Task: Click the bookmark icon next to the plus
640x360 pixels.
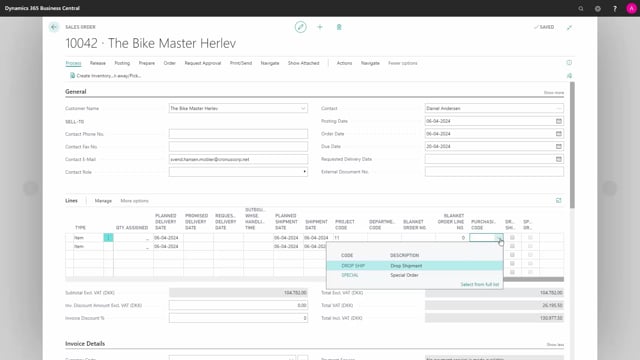Action: pos(339,27)
